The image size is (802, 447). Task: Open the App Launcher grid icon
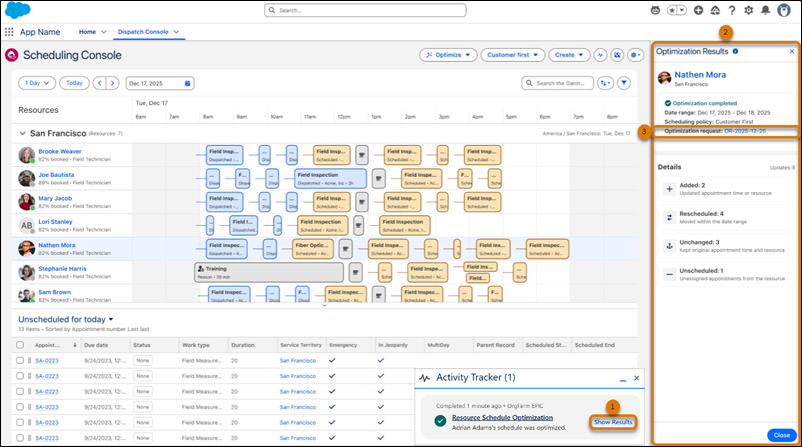click(9, 32)
